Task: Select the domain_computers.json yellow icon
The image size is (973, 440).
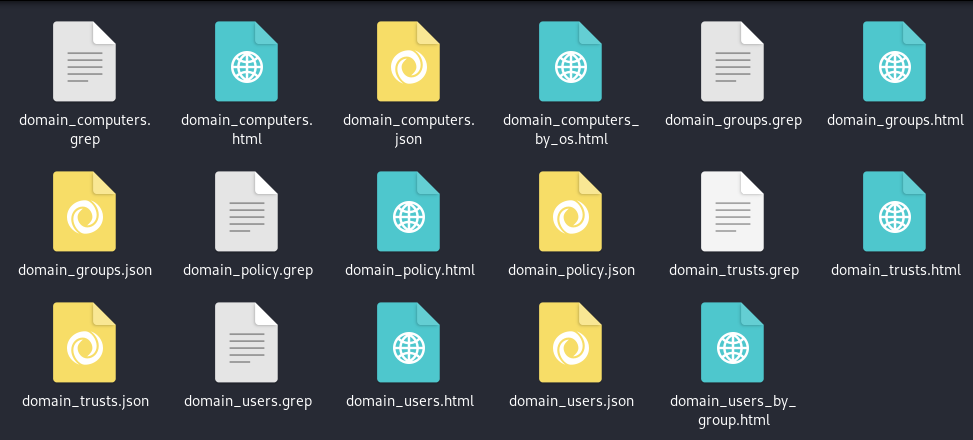Action: point(408,61)
